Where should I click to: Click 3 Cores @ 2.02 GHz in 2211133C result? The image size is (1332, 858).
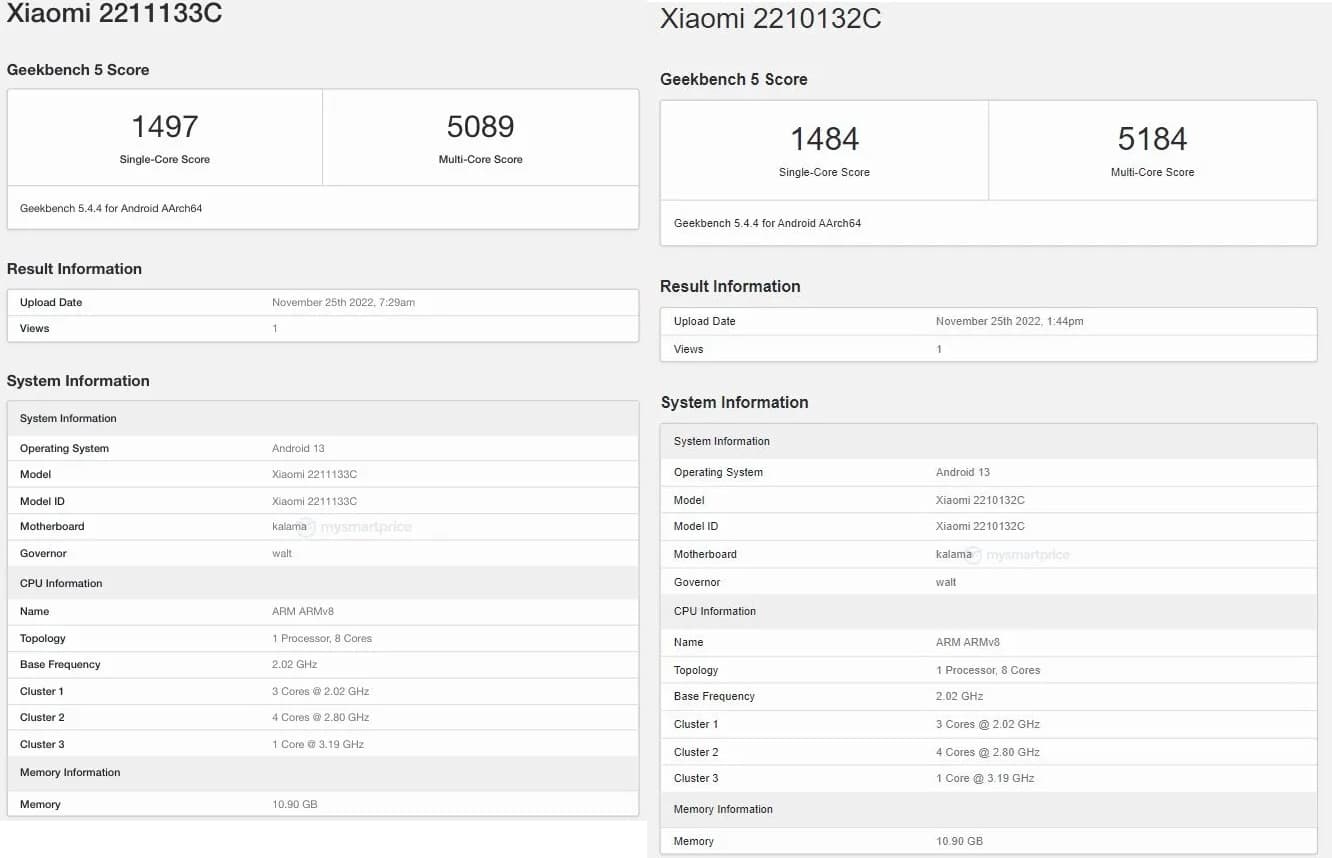[x=320, y=691]
